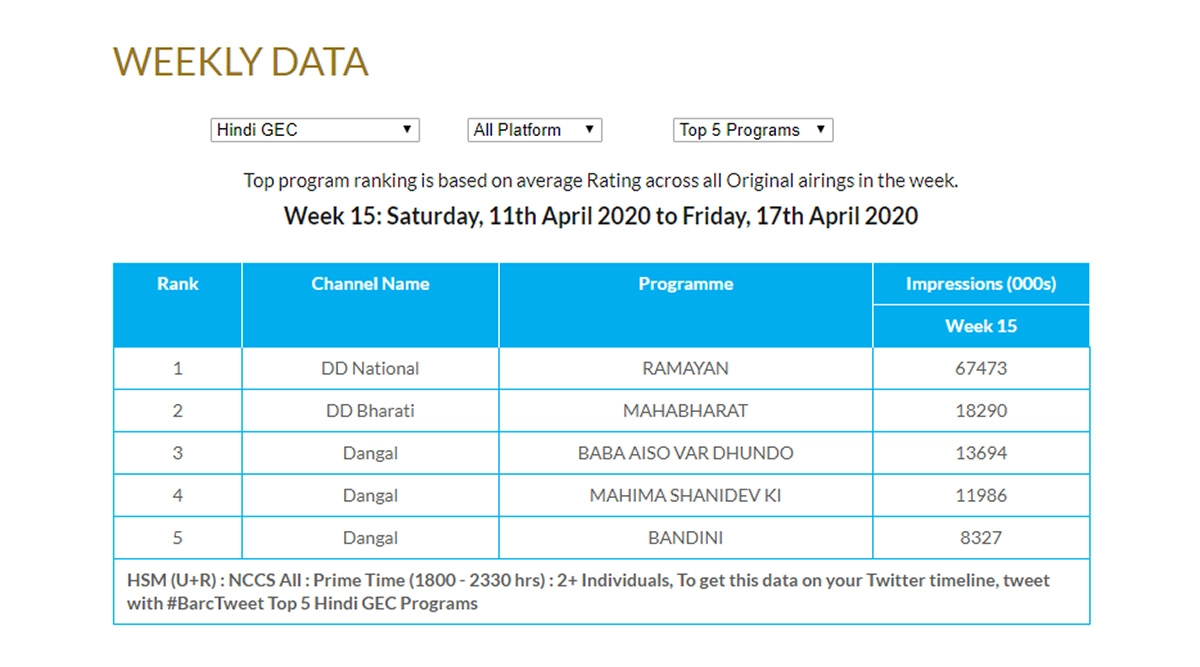Click the WEEKLY DATA heading
The height and width of the screenshot is (667, 1200).
click(x=241, y=62)
